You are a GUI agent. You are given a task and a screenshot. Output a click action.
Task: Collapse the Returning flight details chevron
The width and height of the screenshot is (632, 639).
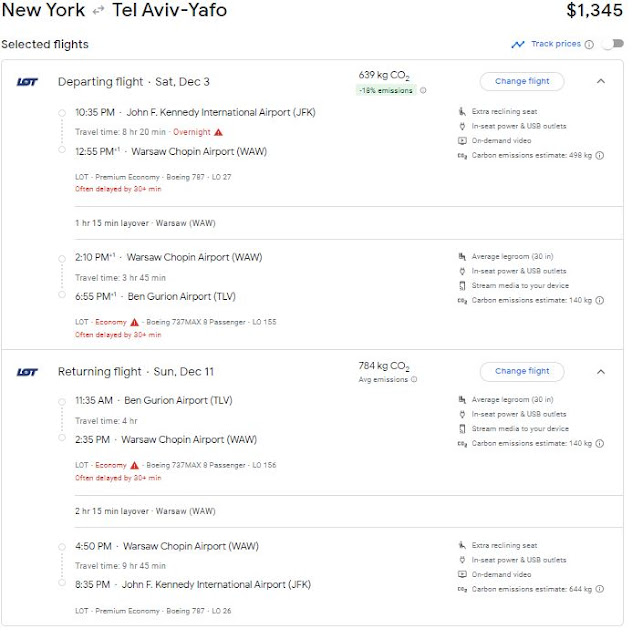[x=600, y=371]
